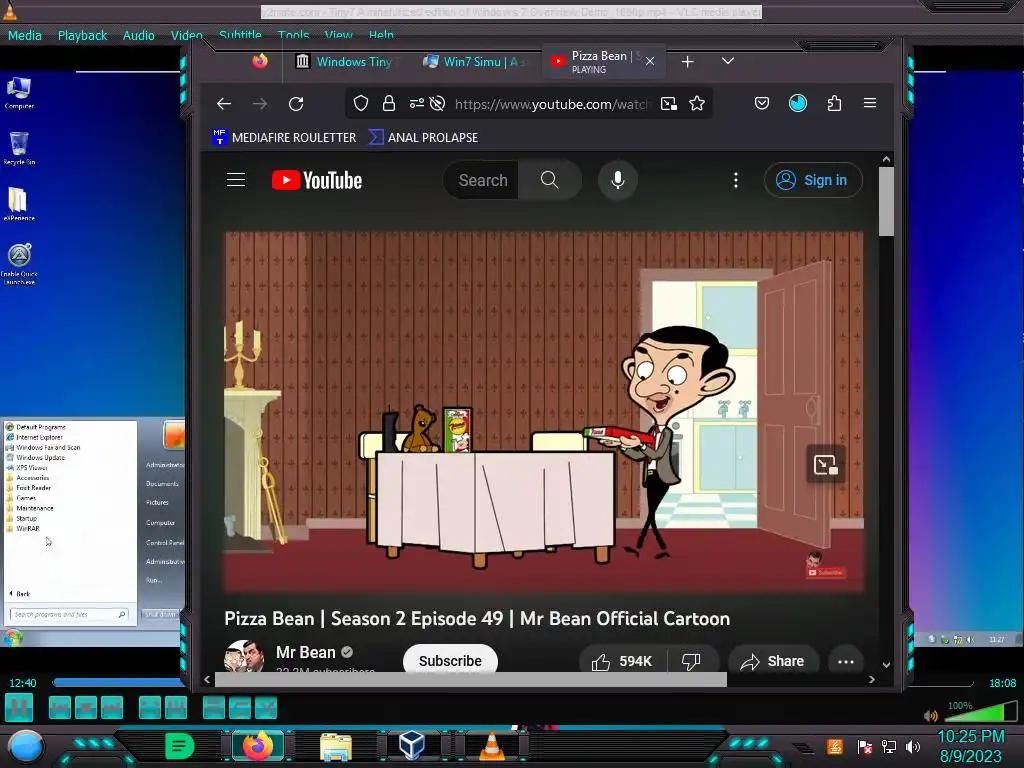Start voice search with the microphone

(x=618, y=180)
